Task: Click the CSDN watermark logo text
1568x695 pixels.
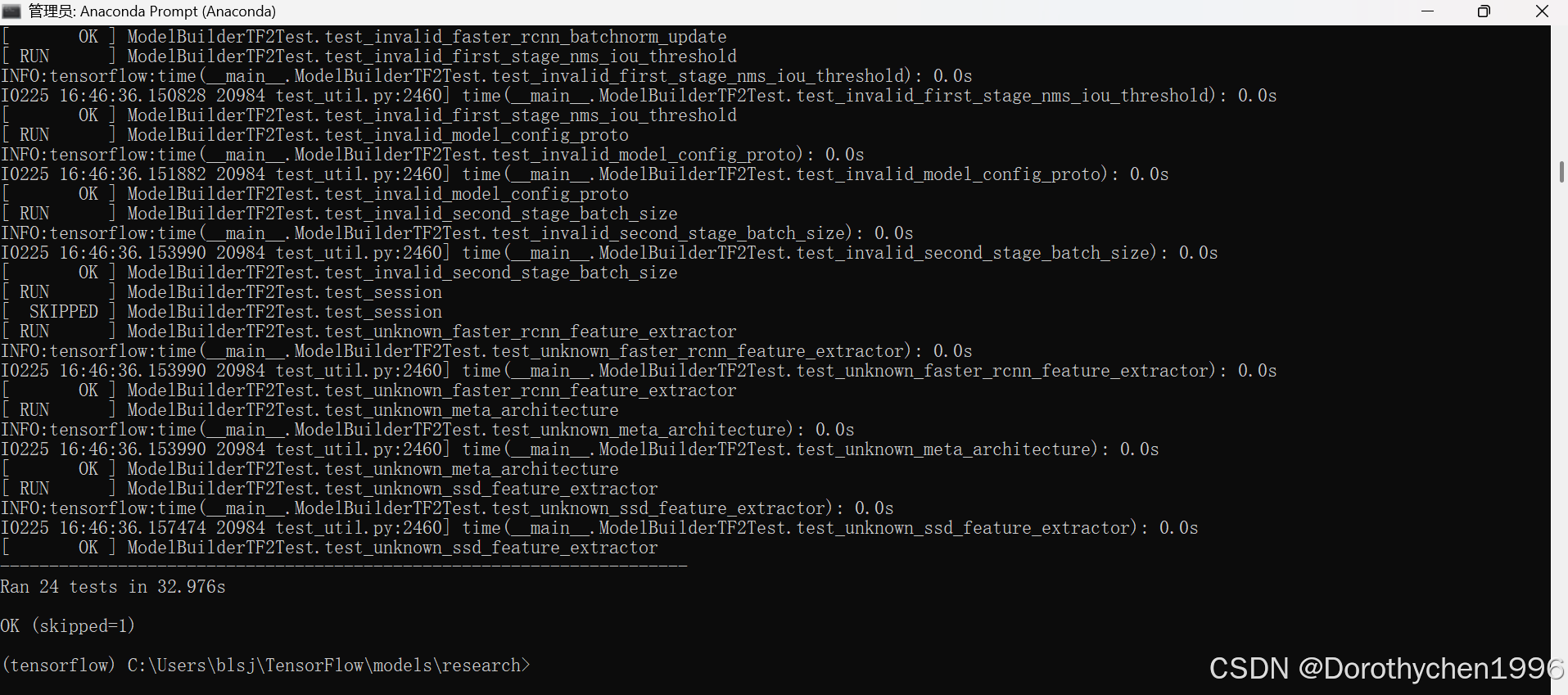Action: pos(1251,669)
